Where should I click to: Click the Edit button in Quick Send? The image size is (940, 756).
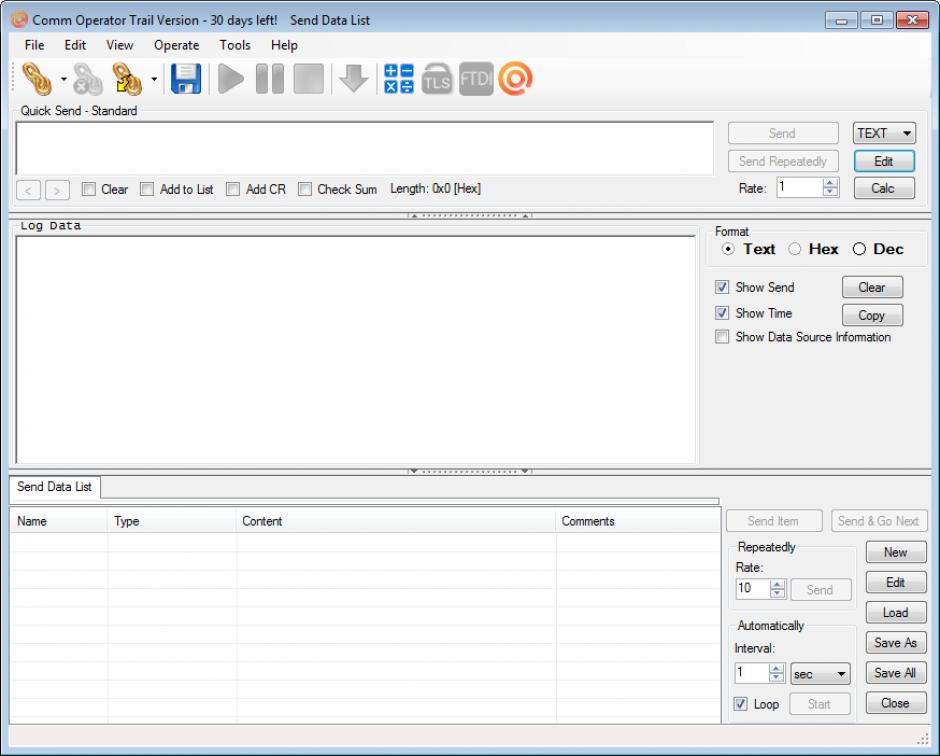point(884,161)
